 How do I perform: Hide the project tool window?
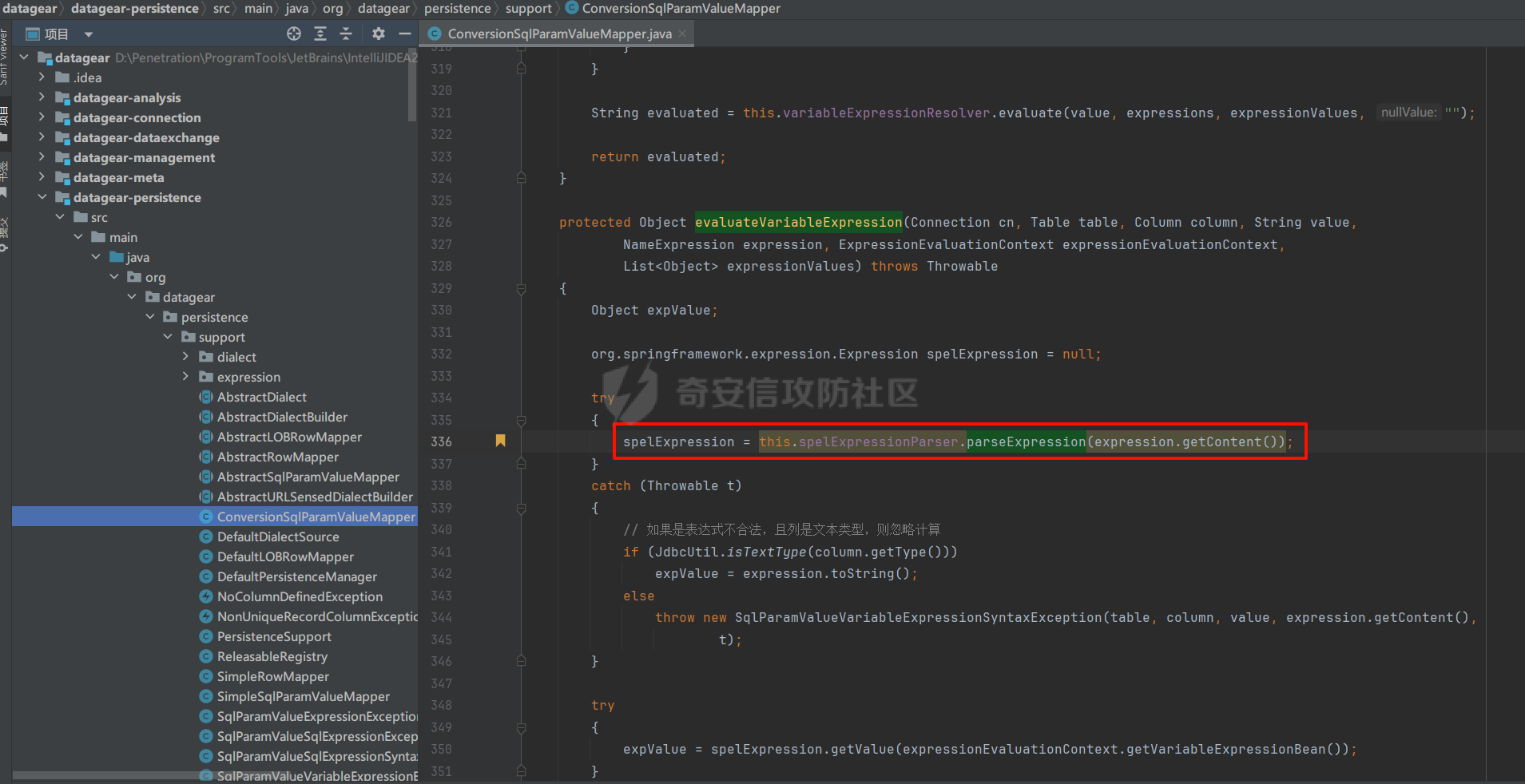[405, 34]
